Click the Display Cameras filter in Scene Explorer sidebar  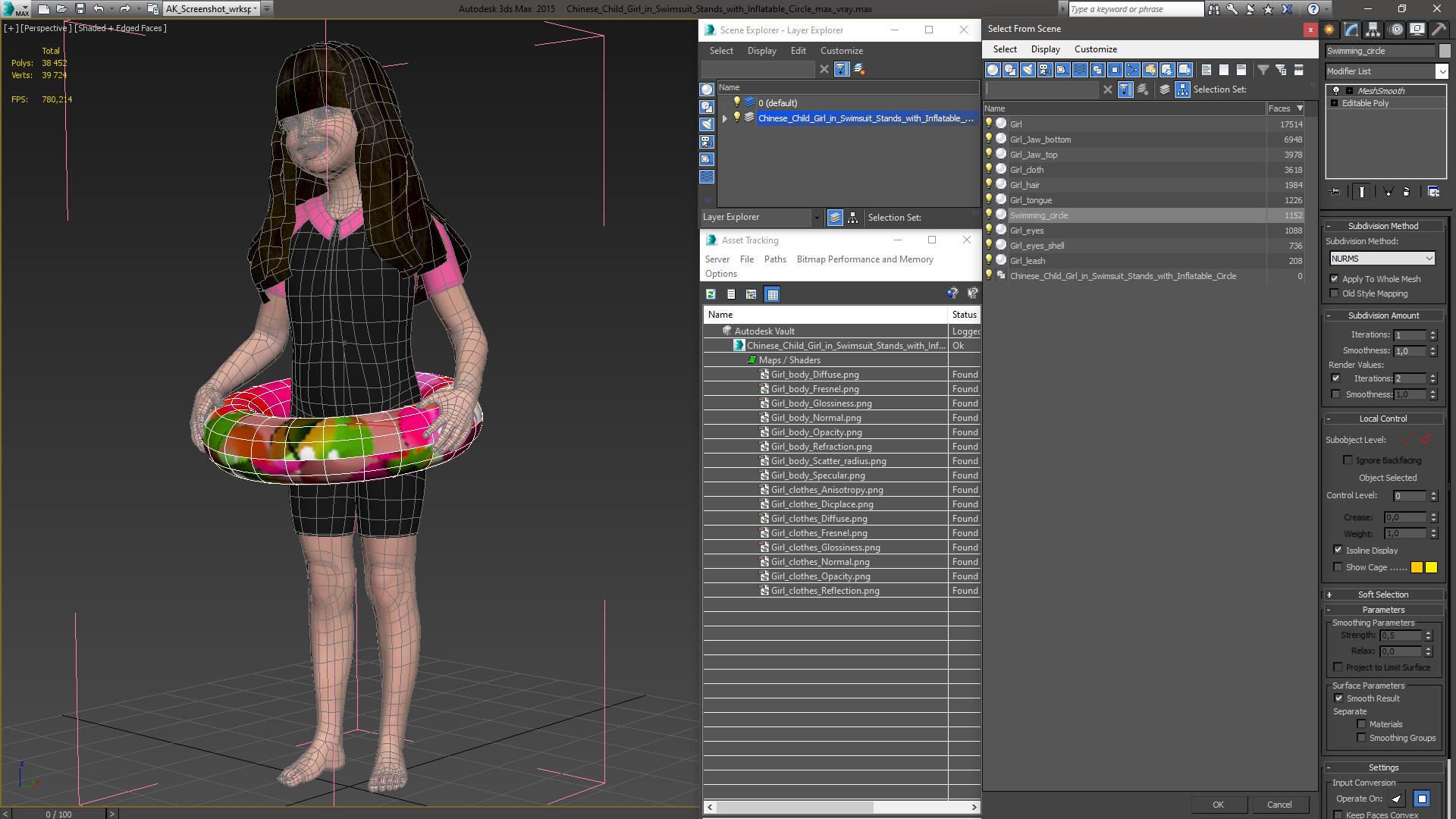click(707, 142)
